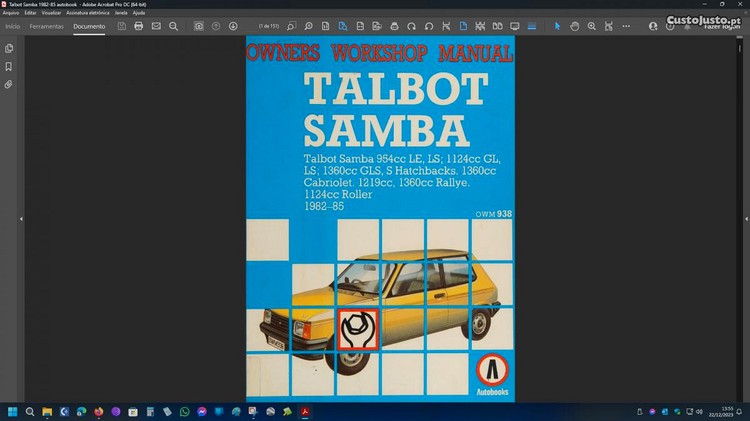Viewport: 750px width, 421px height.
Task: Open the page thumbnails panel
Action: (9, 48)
